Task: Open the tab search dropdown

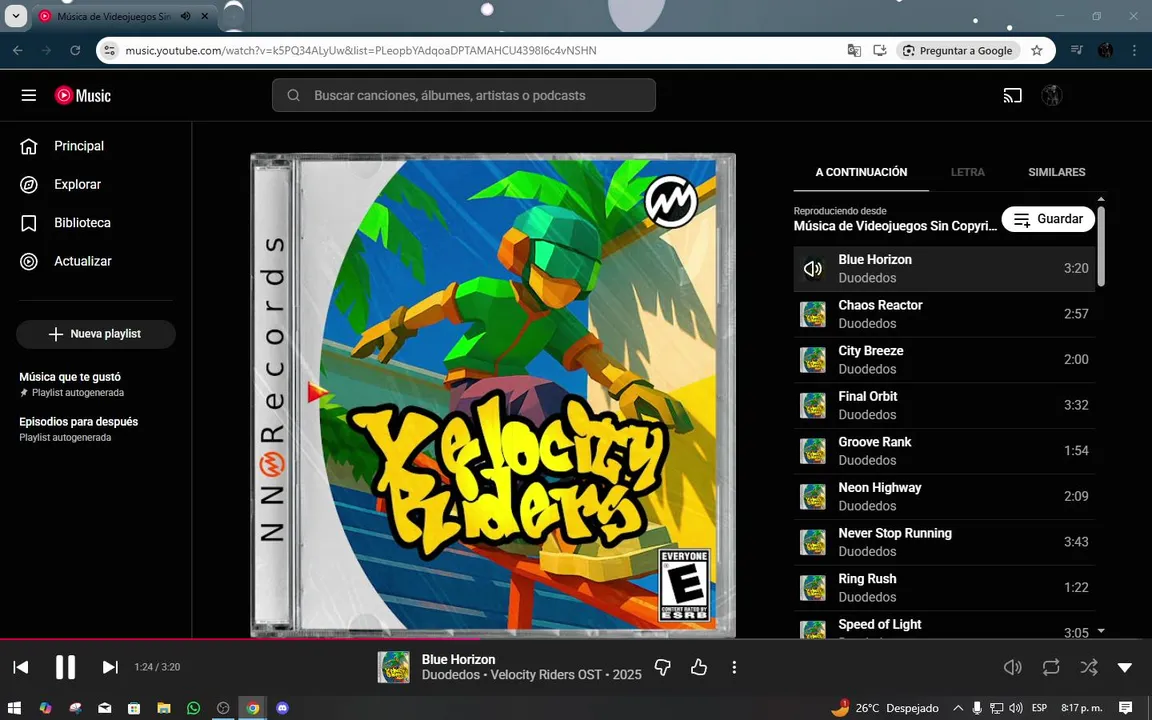Action: 15,15
